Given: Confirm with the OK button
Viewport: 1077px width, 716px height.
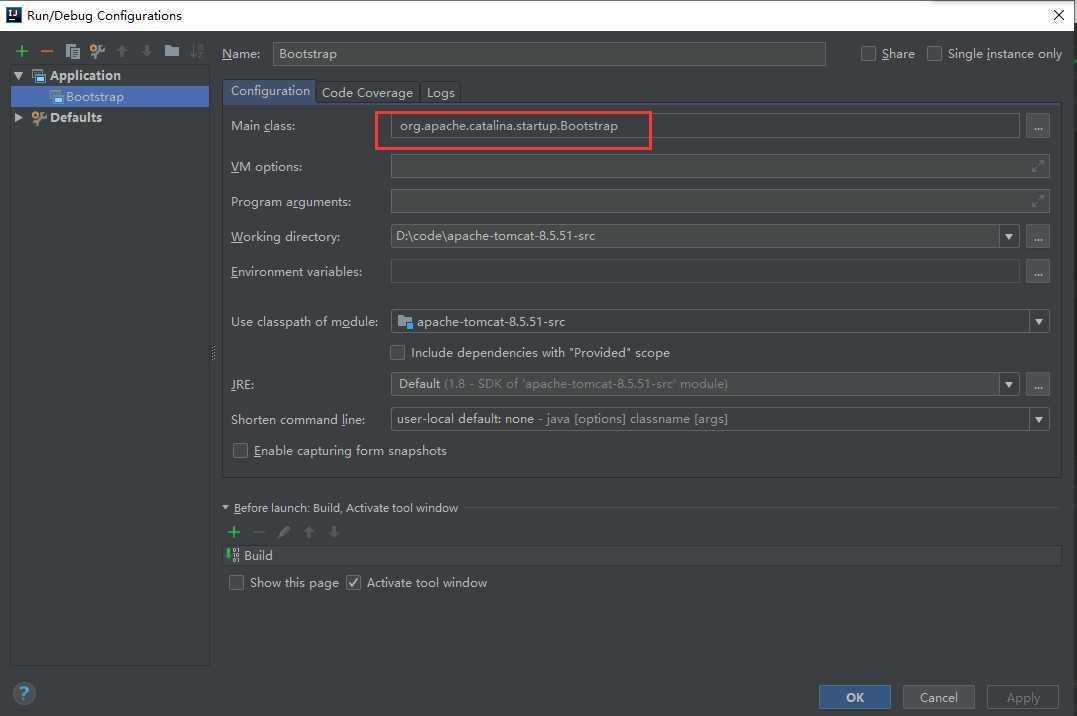Looking at the screenshot, I should [x=854, y=697].
